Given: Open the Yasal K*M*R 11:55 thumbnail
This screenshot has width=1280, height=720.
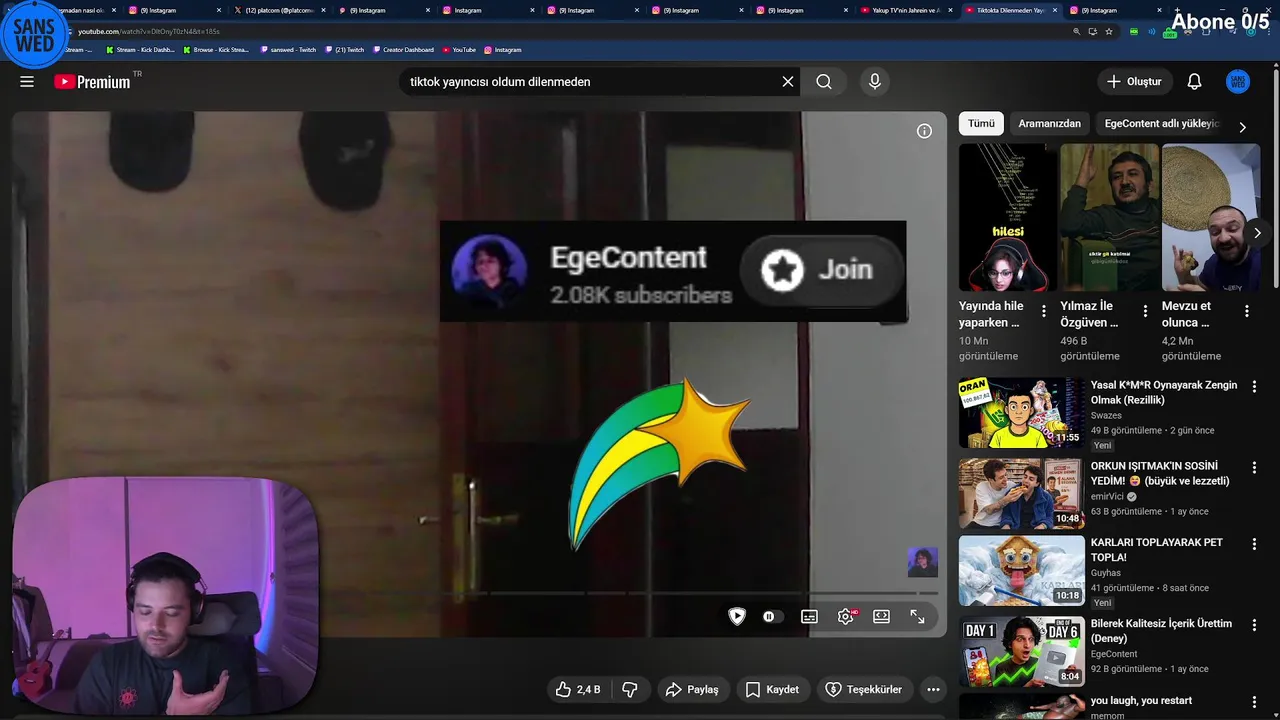Looking at the screenshot, I should (x=1021, y=412).
